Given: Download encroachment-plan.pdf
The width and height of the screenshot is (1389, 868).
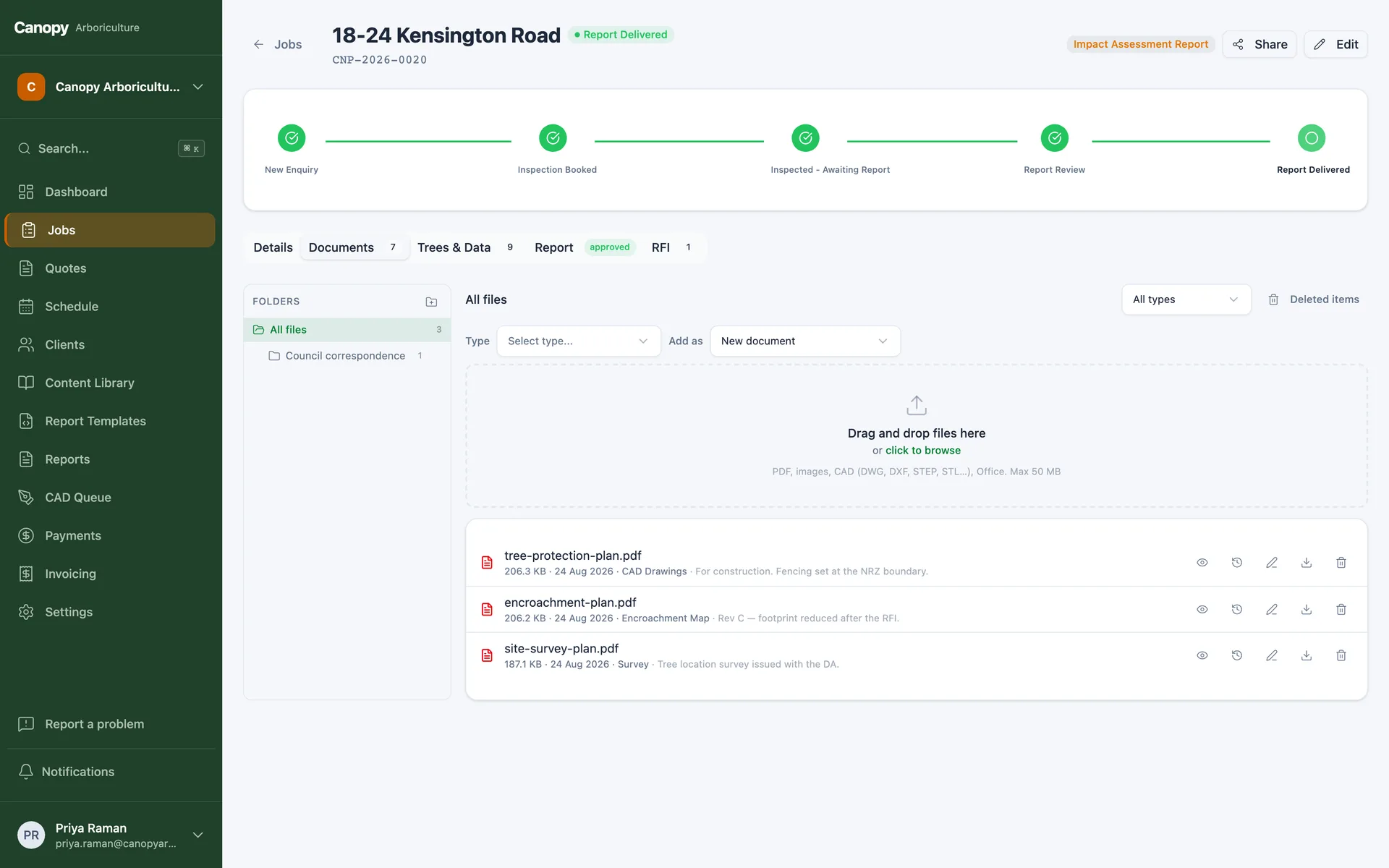Looking at the screenshot, I should click(x=1307, y=610).
